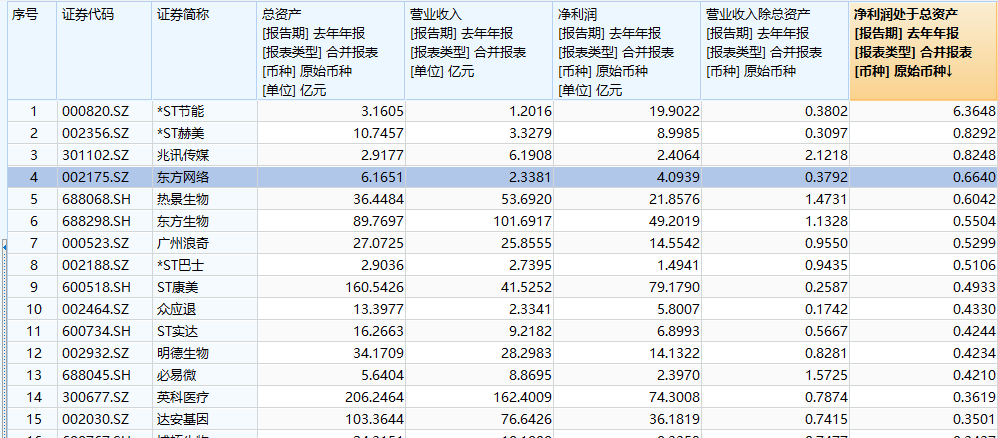Viewport: 998px width, 438px height.
Task: Select stock name 东方网络
Action: click(183, 178)
